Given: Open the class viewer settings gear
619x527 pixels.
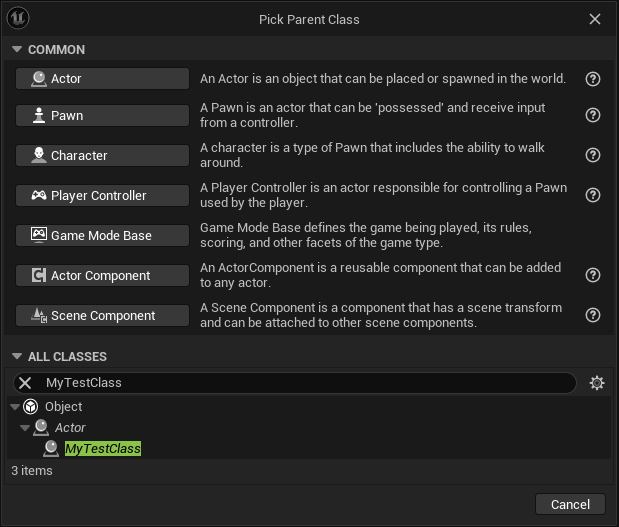Looking at the screenshot, I should pos(597,383).
